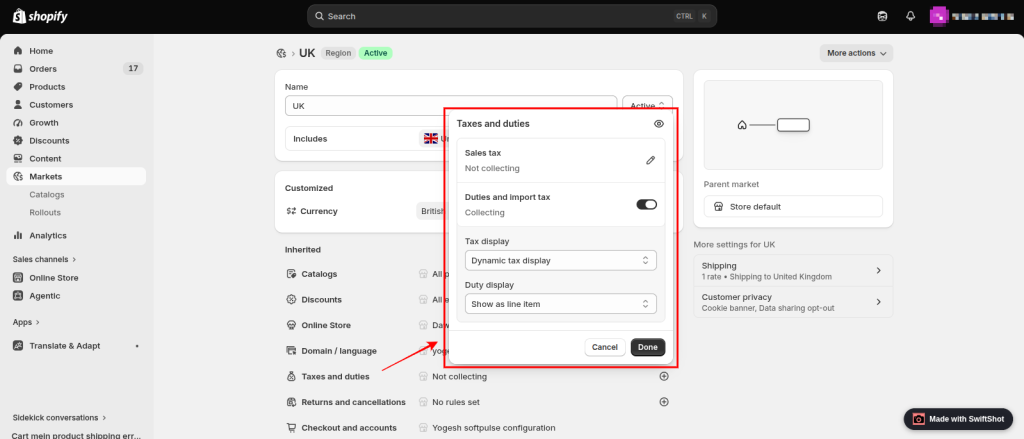Screen dimensions: 1024x439
Task: Open the Rollouts submenu item
Action: [45, 212]
